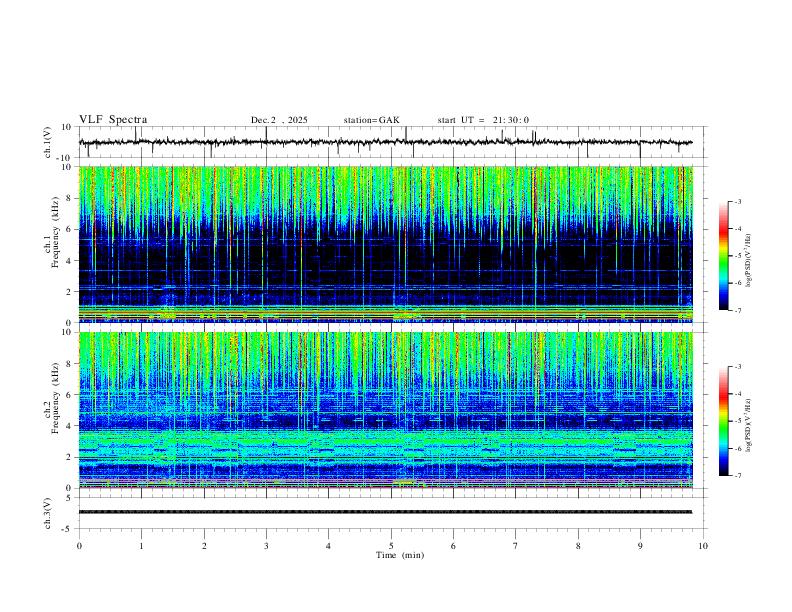Select the date text "Dec. 2 , 2025"

[279, 120]
